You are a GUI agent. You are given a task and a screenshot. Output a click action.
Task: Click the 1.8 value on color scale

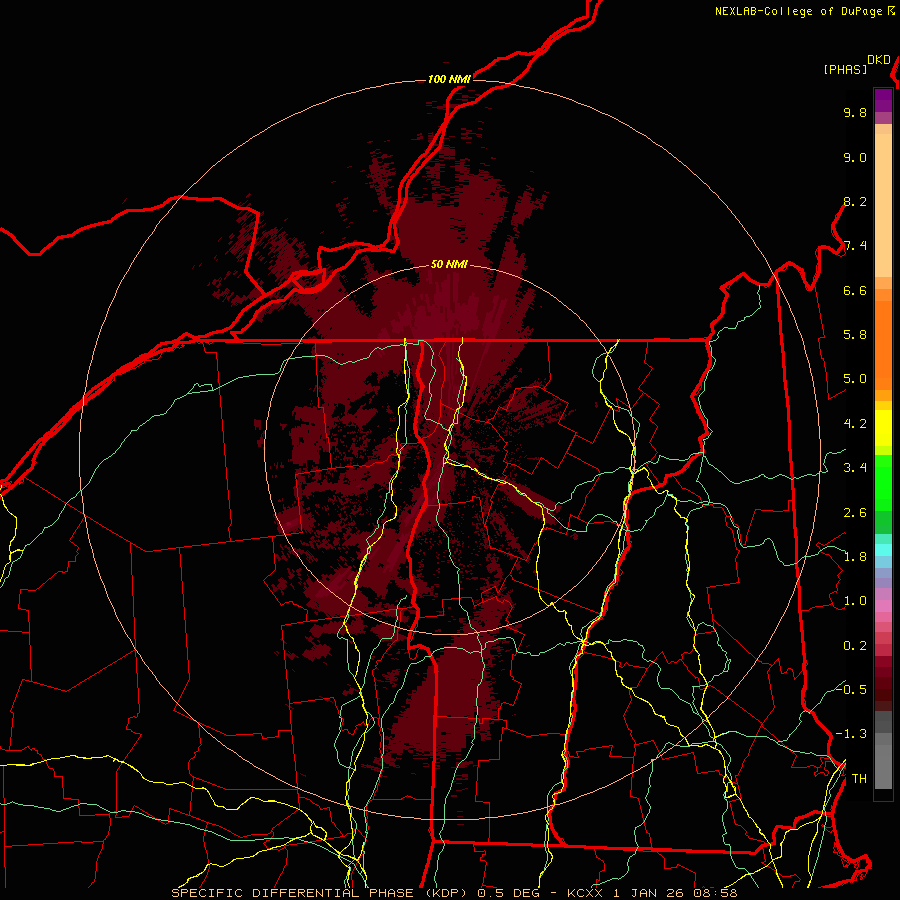click(855, 557)
